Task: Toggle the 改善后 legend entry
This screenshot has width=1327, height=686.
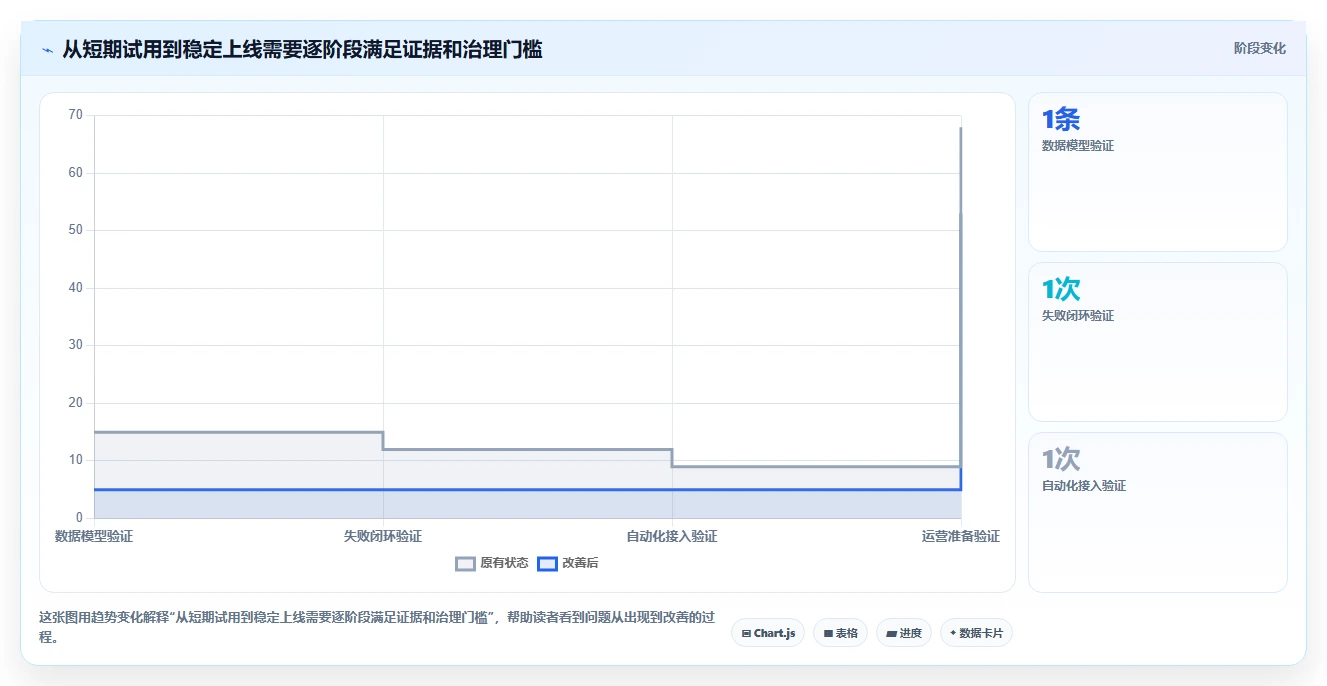Action: tap(568, 563)
